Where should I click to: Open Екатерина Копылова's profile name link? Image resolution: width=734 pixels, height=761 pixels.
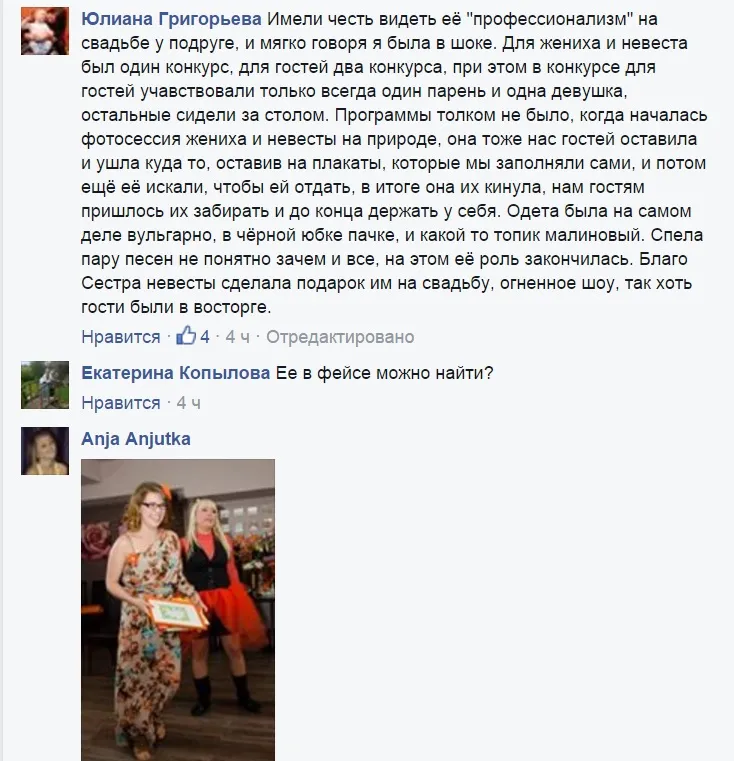coord(176,373)
